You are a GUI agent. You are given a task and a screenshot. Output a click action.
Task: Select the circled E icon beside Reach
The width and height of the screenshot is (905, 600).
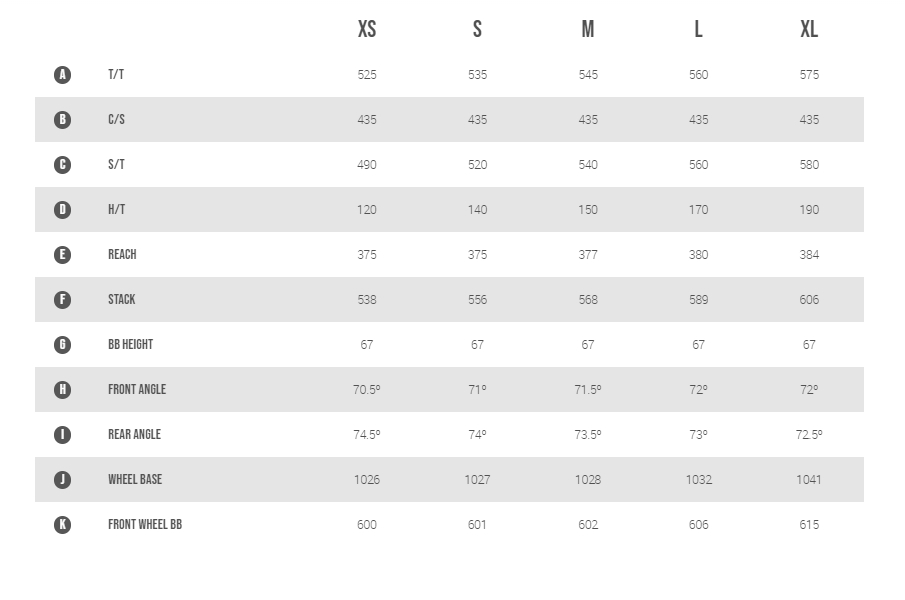coord(62,254)
